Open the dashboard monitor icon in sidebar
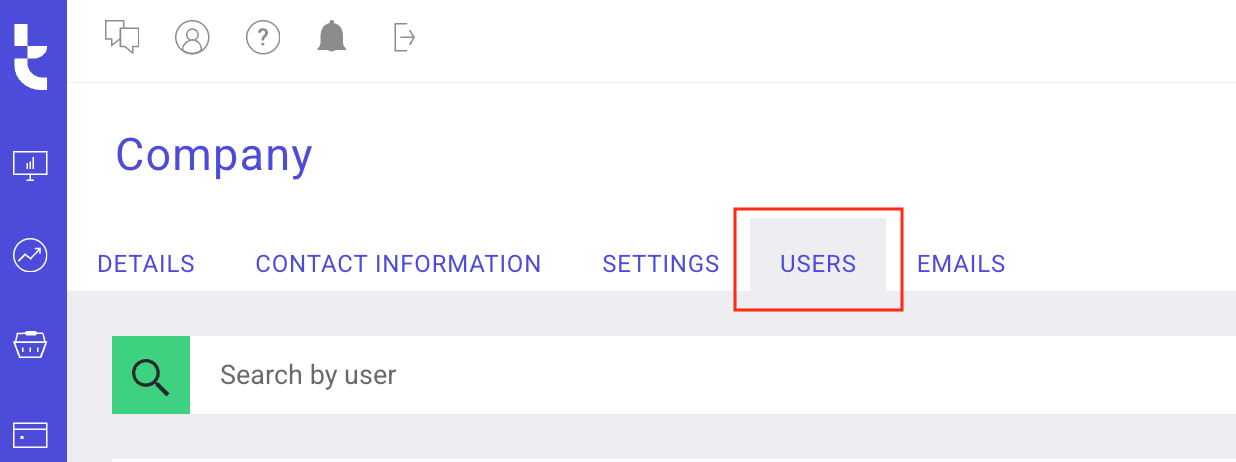 pyautogui.click(x=31, y=164)
